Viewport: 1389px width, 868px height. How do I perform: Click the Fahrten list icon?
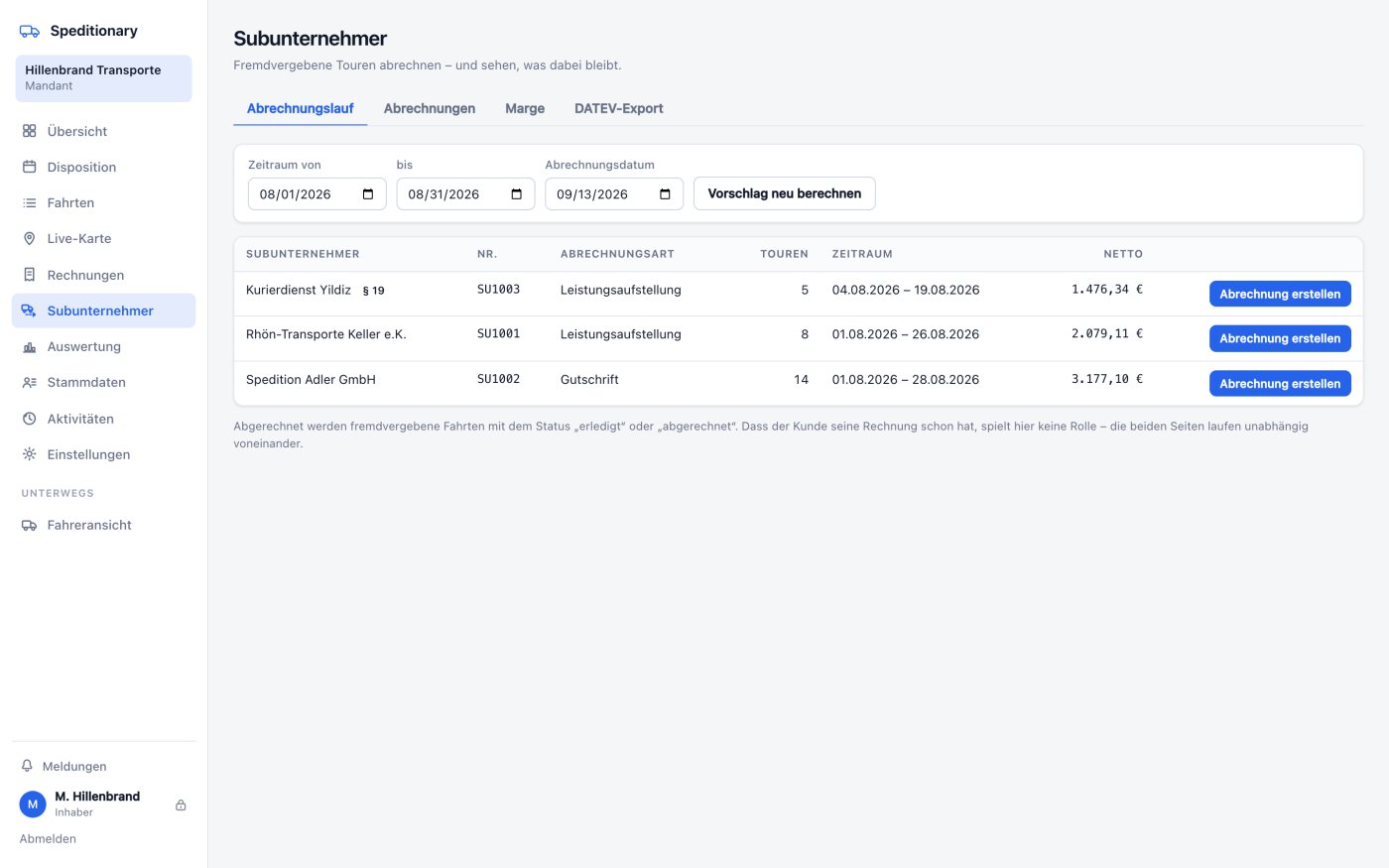pos(30,202)
